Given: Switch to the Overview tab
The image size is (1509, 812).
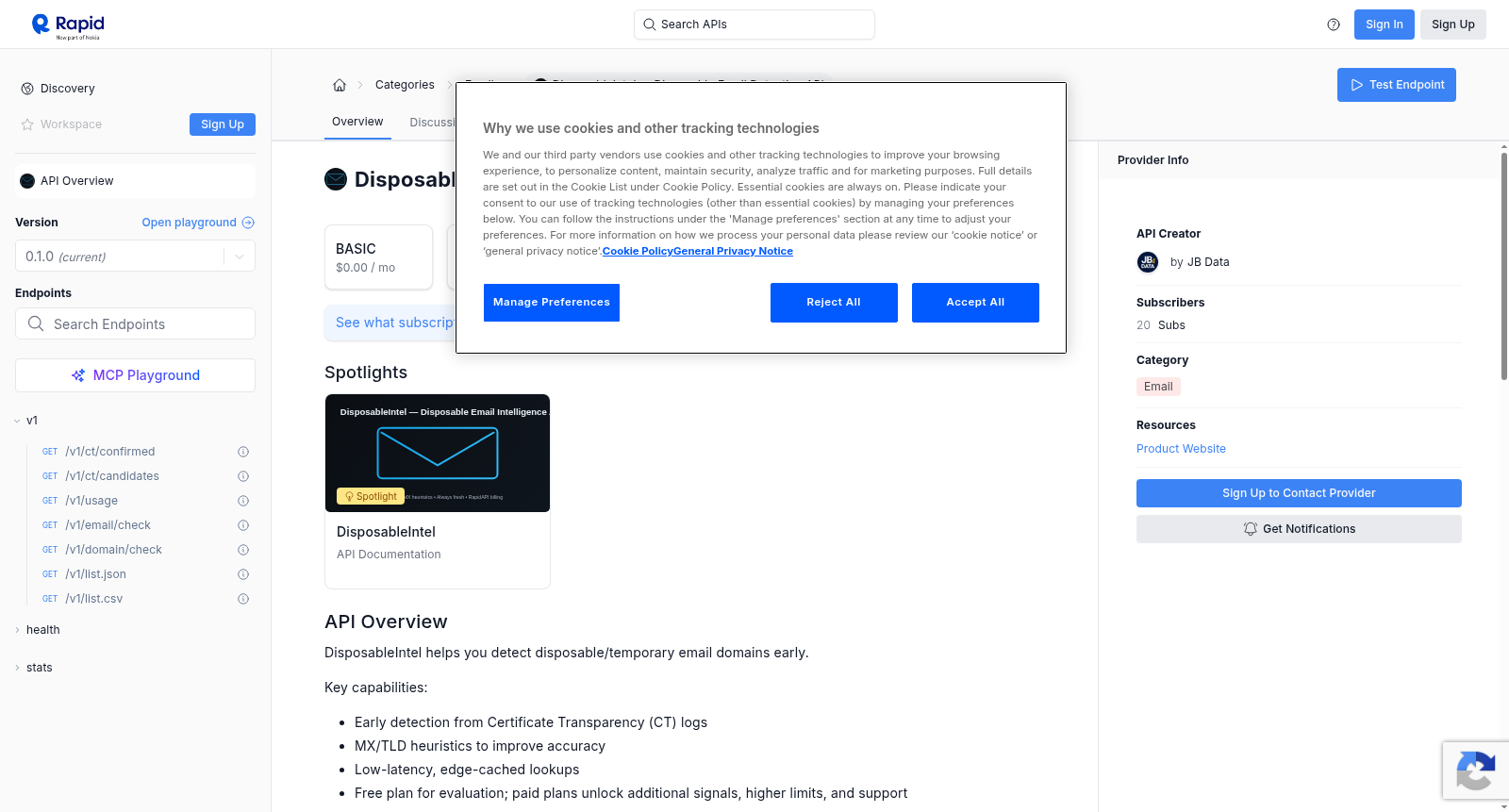Looking at the screenshot, I should pyautogui.click(x=357, y=122).
